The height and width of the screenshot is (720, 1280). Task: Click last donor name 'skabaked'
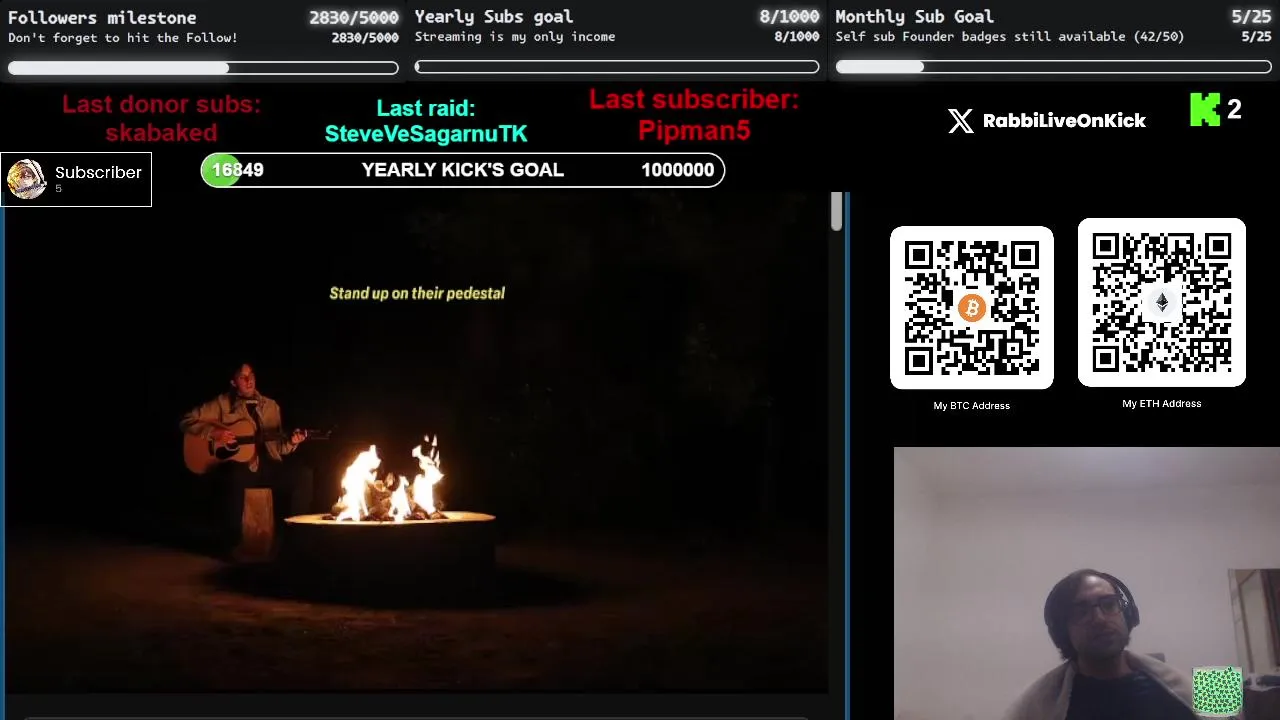point(161,132)
